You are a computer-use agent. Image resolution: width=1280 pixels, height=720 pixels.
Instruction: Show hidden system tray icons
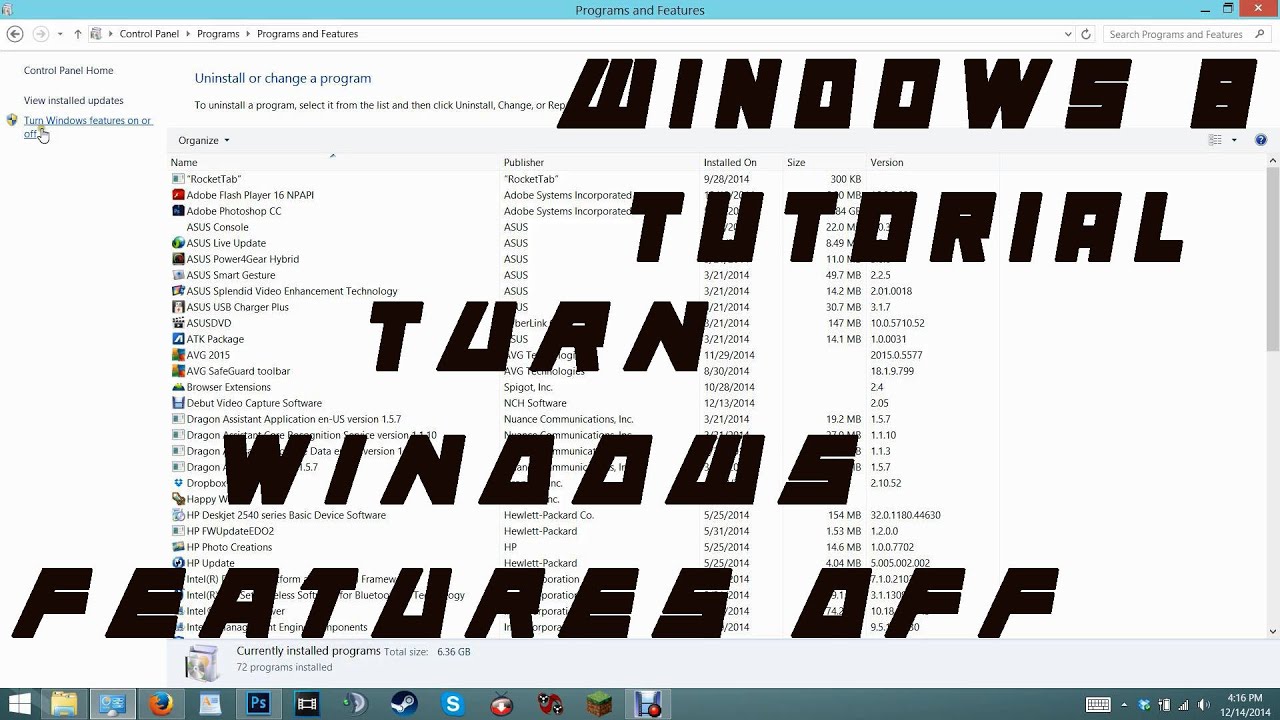(x=1125, y=705)
